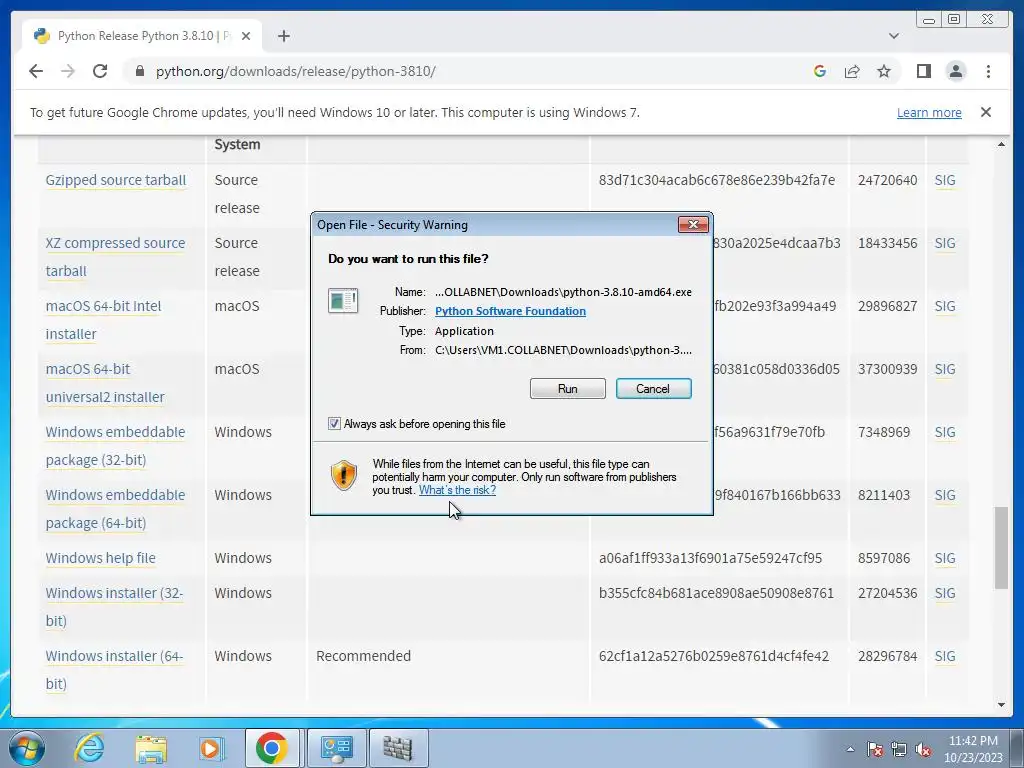Click scrollbar up arrow of the page
The image size is (1024, 768).
click(1001, 144)
